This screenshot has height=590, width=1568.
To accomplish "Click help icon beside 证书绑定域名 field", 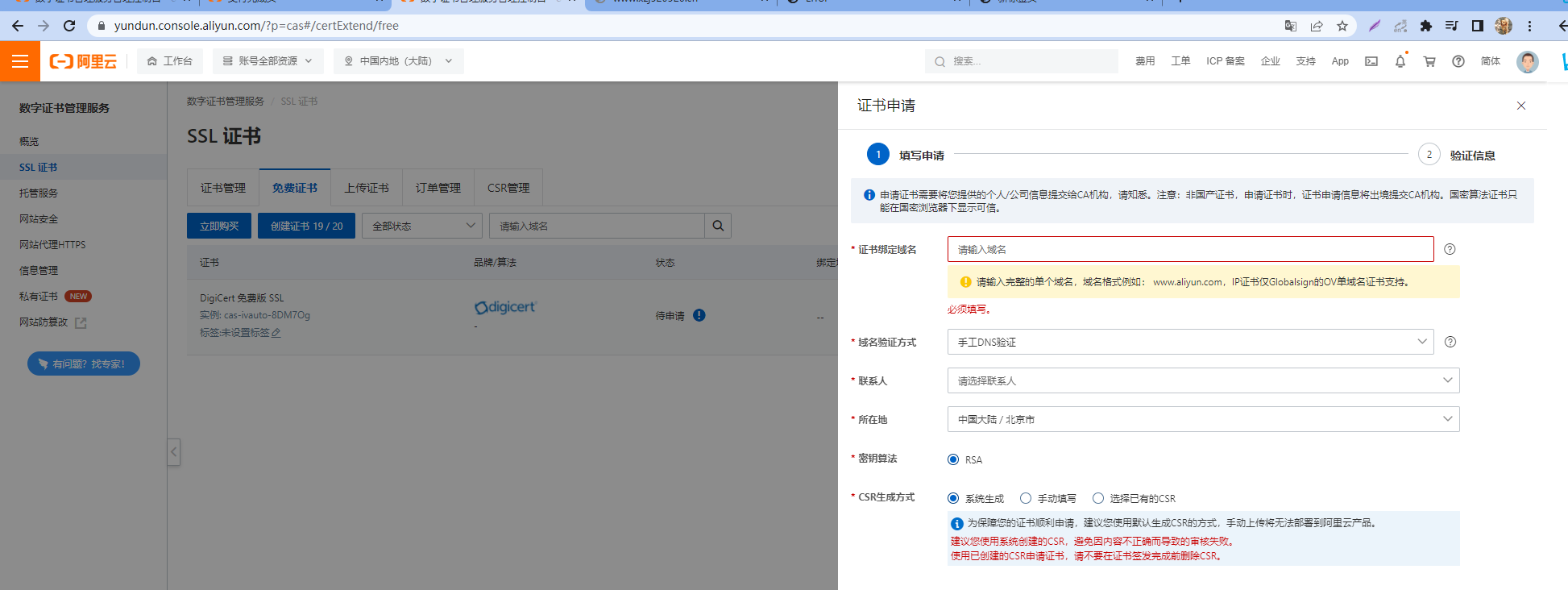I will pyautogui.click(x=1450, y=249).
